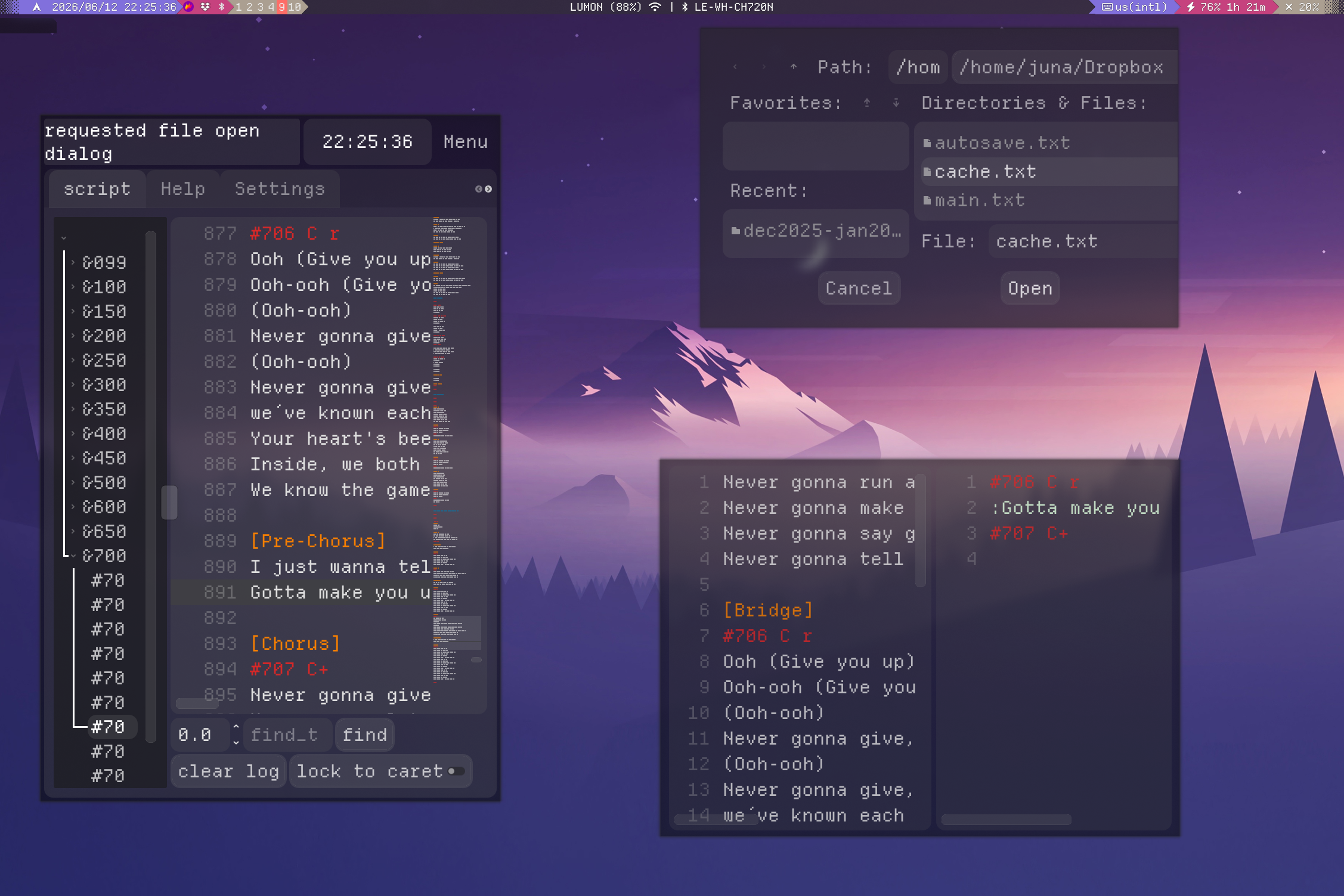Click the File name field with cache.txt
Image resolution: width=1344 pixels, height=896 pixels.
1083,241
